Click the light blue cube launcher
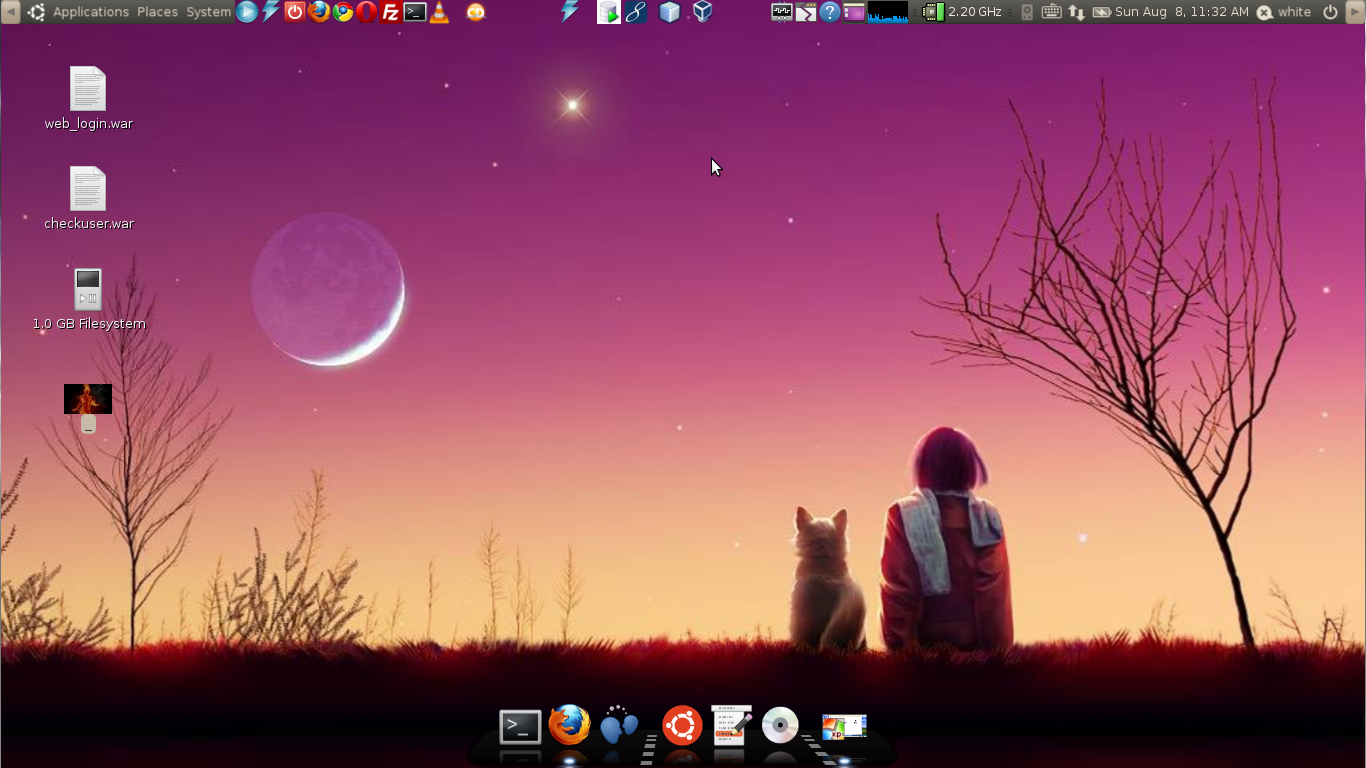1366x768 pixels. pos(670,12)
